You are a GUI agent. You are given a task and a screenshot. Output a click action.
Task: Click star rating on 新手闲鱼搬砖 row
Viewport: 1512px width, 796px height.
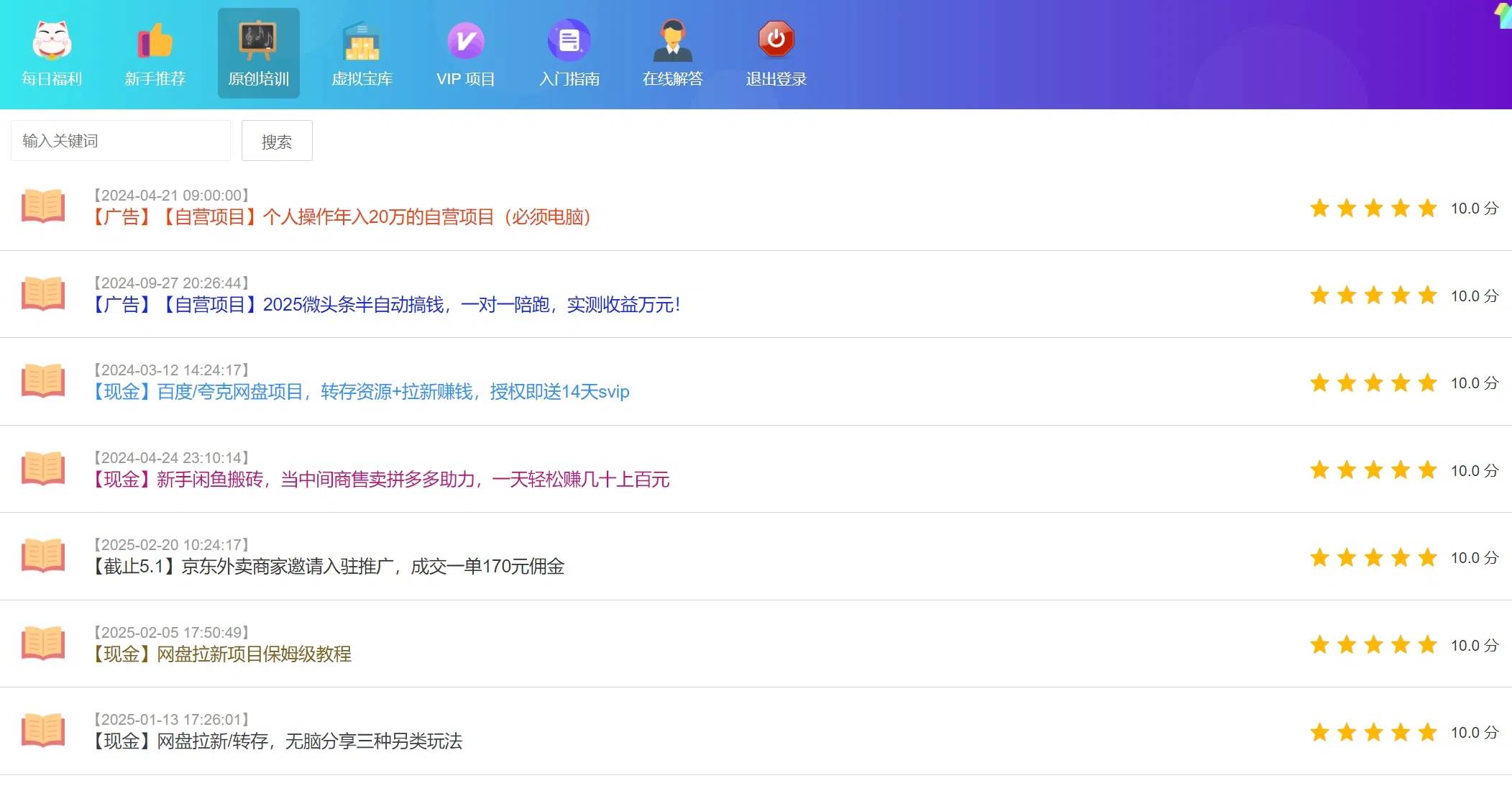pos(1373,470)
